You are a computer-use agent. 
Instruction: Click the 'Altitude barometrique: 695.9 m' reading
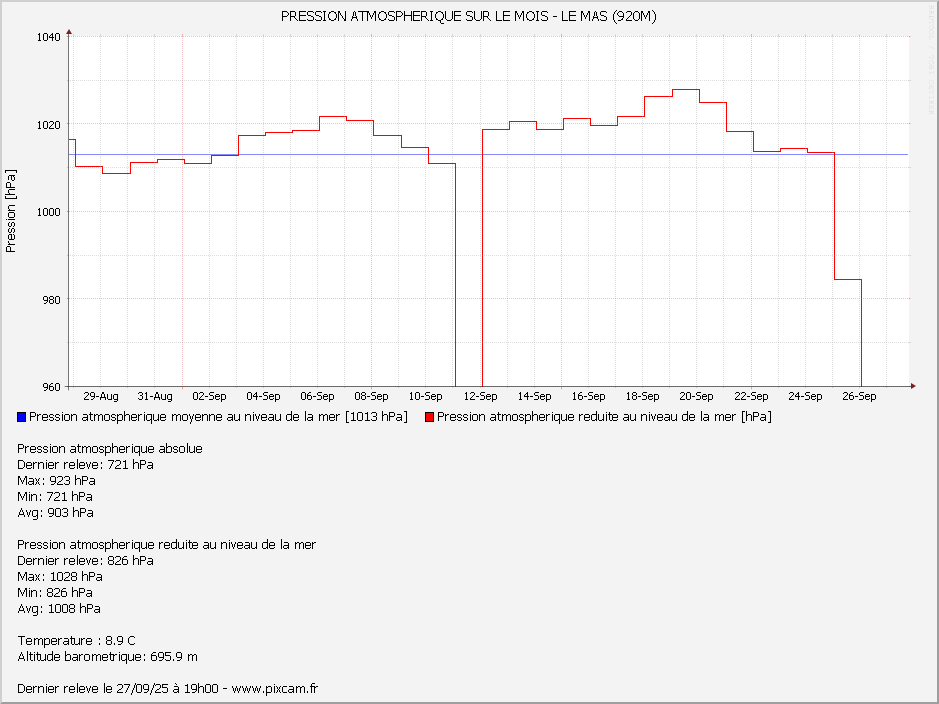[107, 657]
